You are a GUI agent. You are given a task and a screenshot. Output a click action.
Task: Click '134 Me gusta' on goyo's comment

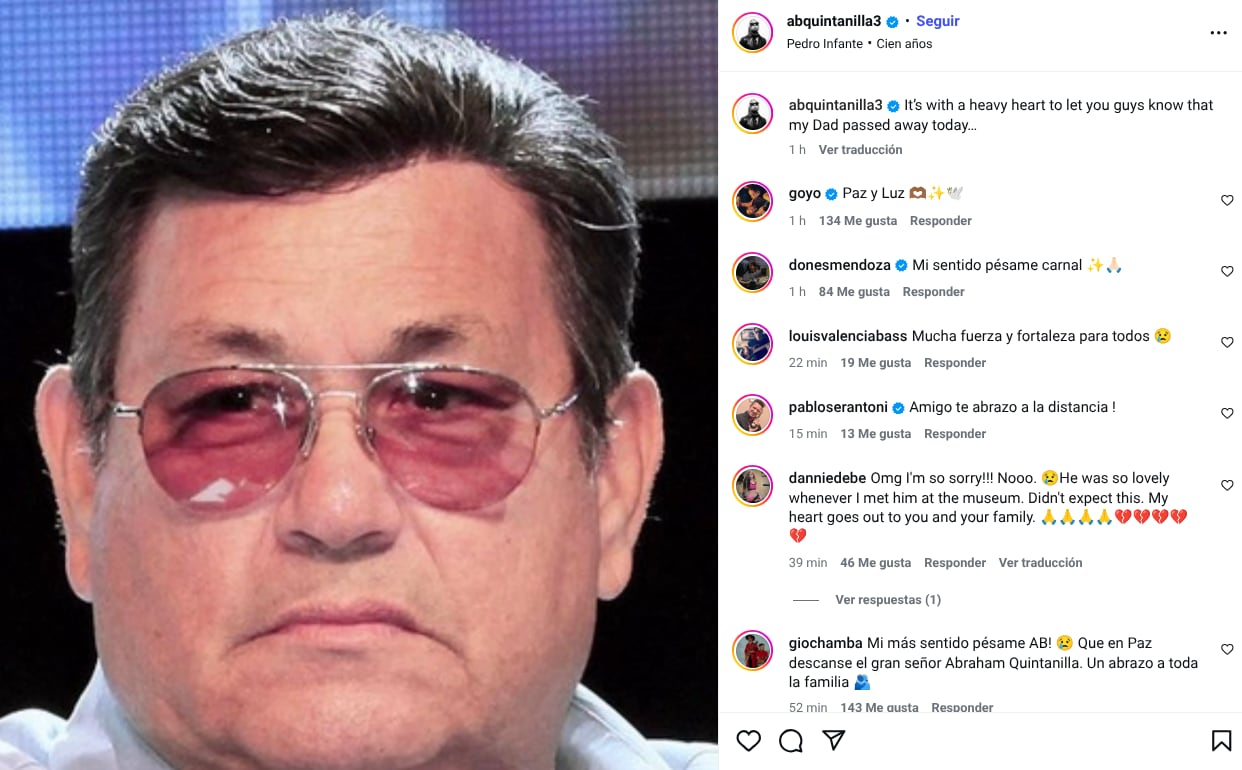[x=857, y=220]
